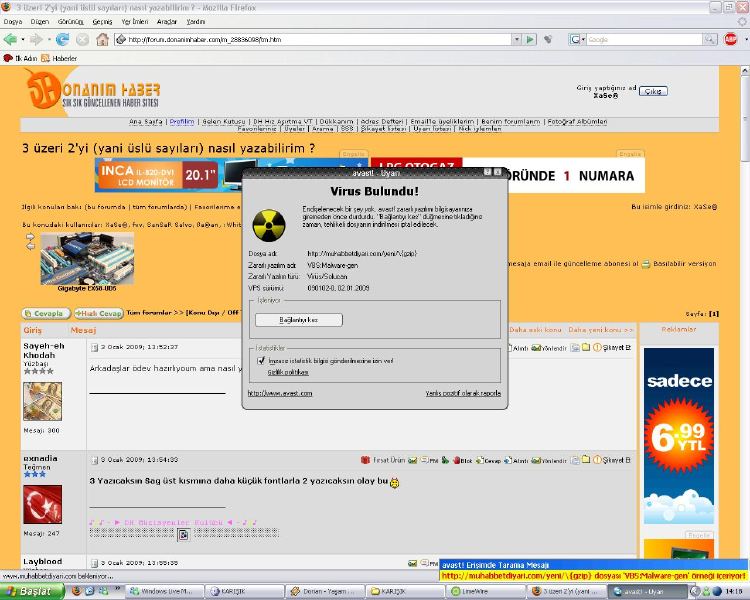
Task: Click the Stop loading icon
Action: pyautogui.click(x=82, y=39)
